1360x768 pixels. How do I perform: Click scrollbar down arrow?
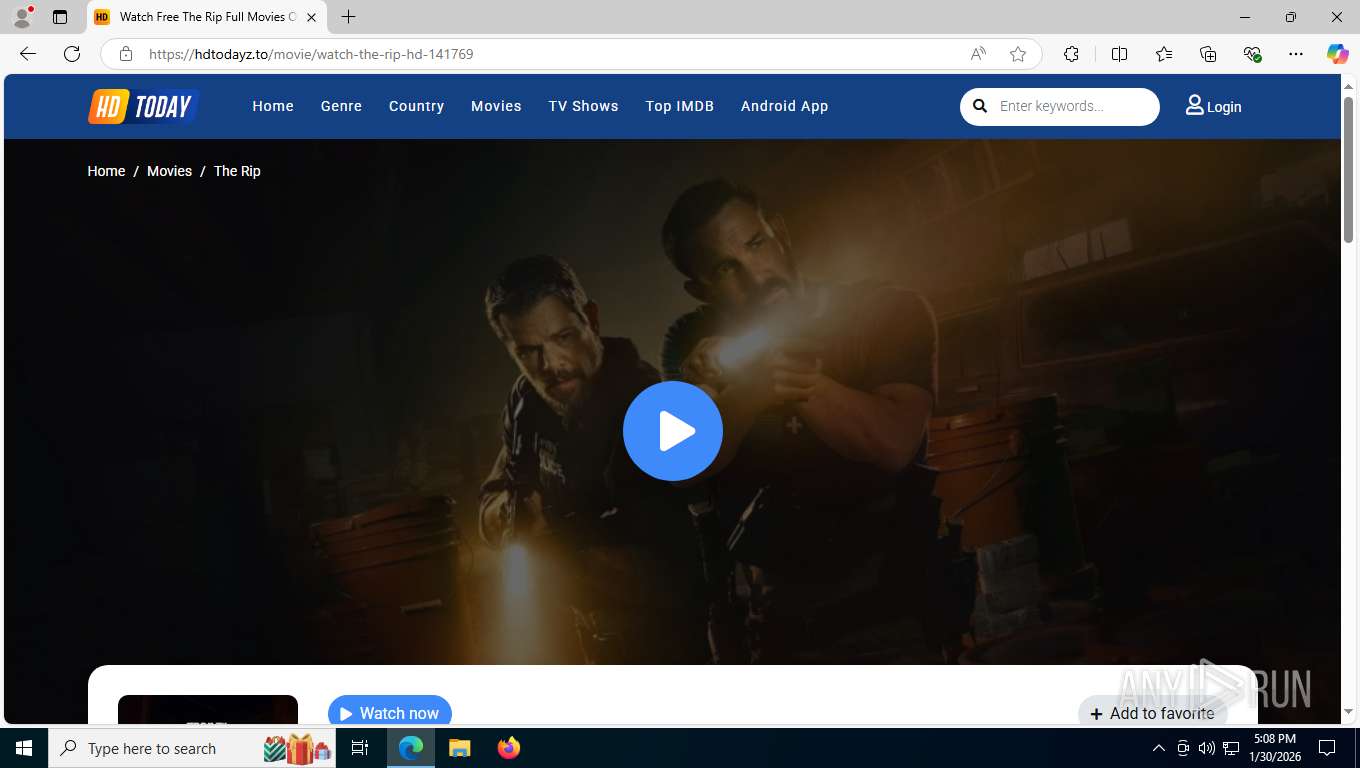coord(1348,711)
